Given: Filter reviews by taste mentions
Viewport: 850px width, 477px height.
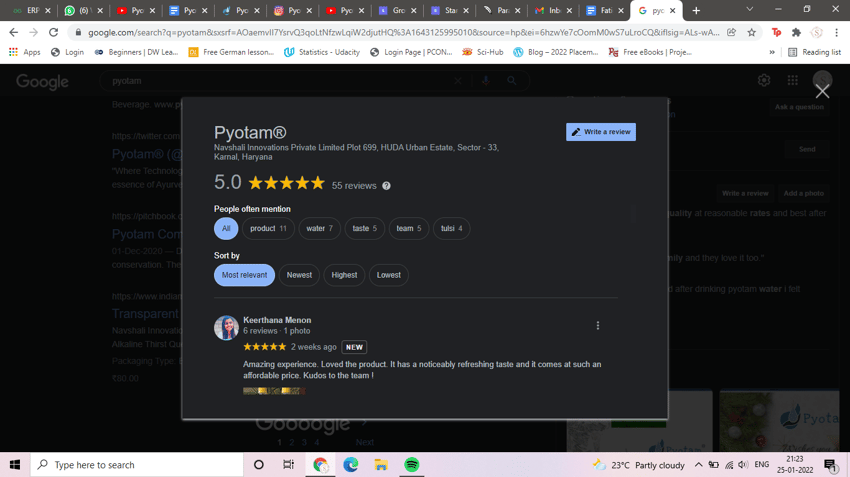Looking at the screenshot, I should pos(364,228).
